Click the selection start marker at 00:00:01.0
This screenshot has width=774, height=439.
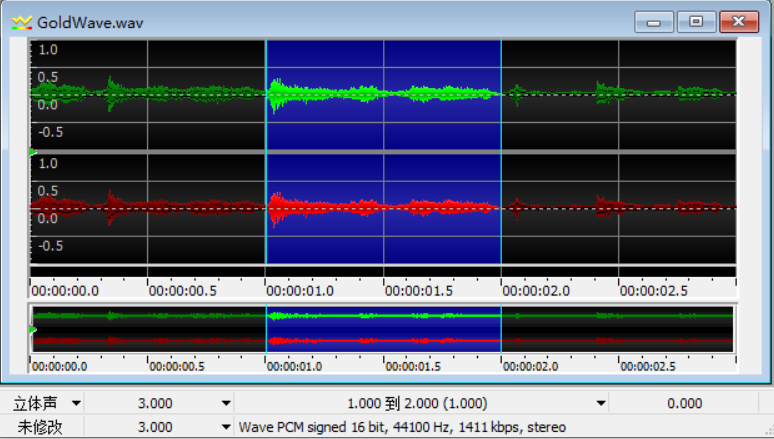[266, 150]
